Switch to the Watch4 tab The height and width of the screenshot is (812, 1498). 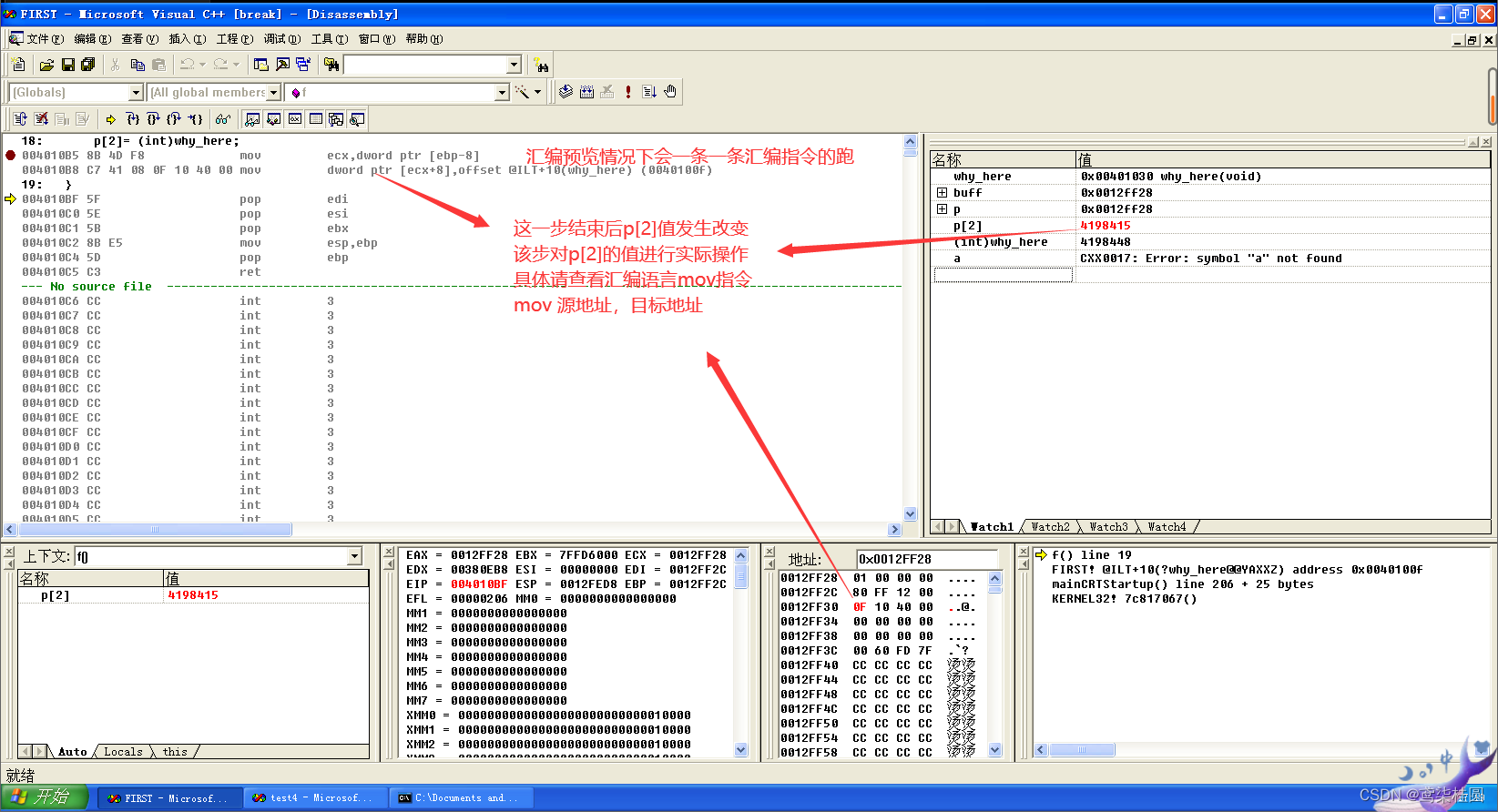pos(1167,527)
